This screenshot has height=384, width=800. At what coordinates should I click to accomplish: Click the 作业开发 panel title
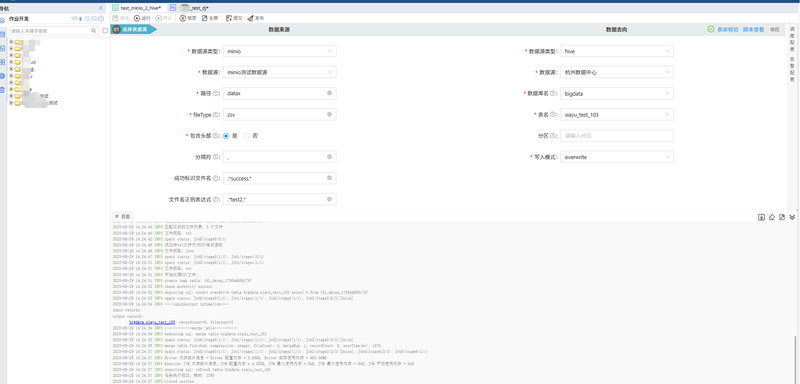[19, 18]
